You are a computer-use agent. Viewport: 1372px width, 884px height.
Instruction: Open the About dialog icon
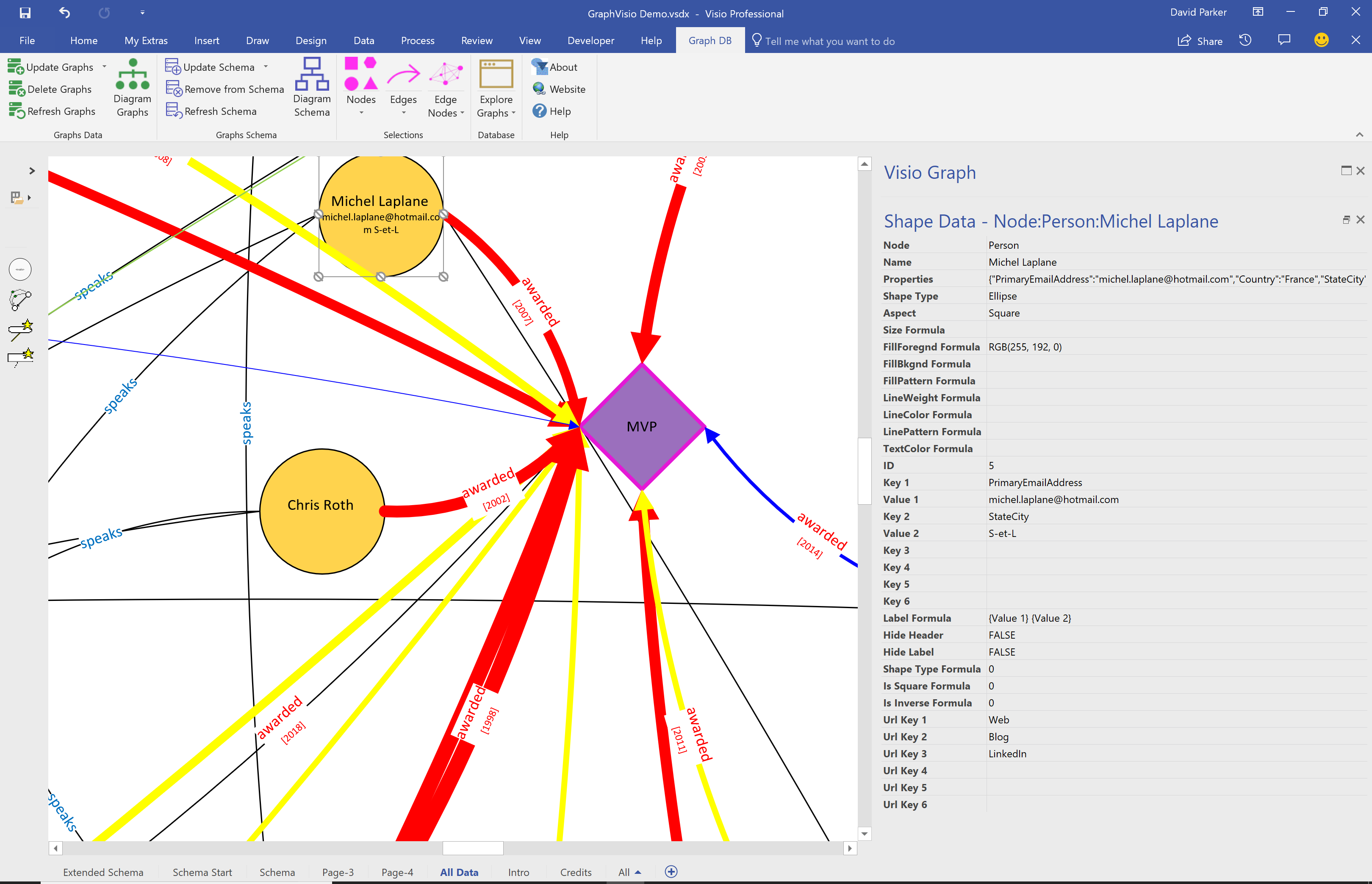tap(539, 67)
